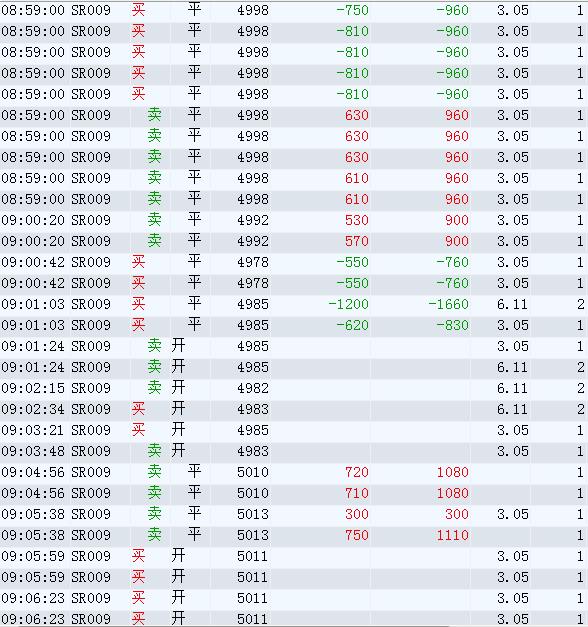Click the -750 value in the top row
The height and width of the screenshot is (627, 588).
(x=352, y=10)
